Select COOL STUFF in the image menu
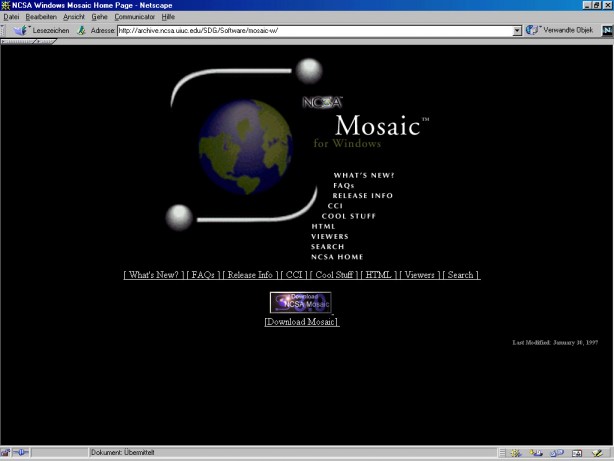 click(348, 216)
